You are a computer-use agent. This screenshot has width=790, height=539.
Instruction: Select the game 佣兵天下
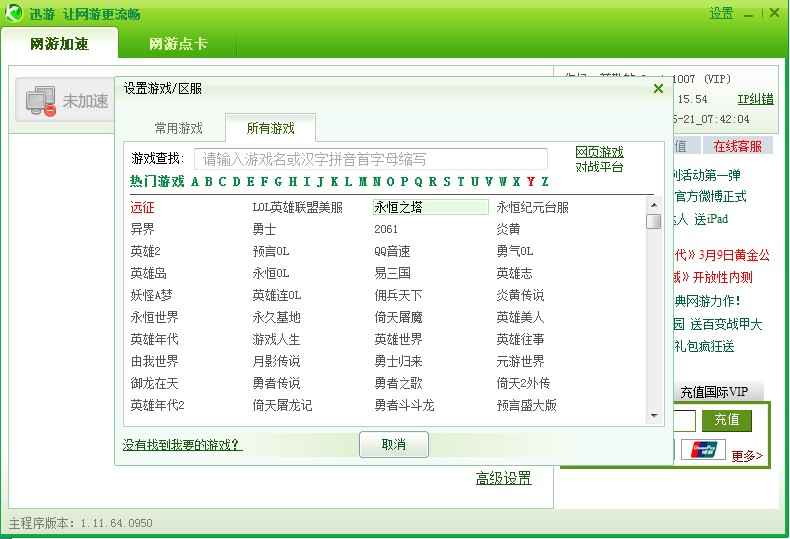coord(398,295)
